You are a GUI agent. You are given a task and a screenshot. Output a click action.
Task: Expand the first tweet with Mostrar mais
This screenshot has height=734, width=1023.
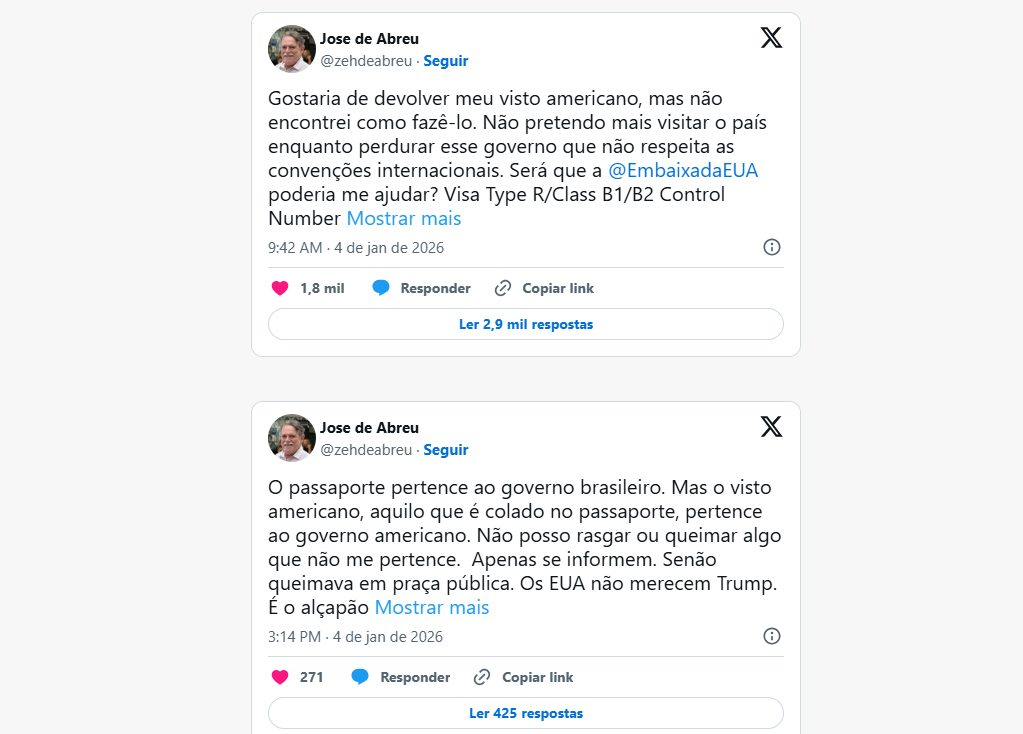point(403,218)
